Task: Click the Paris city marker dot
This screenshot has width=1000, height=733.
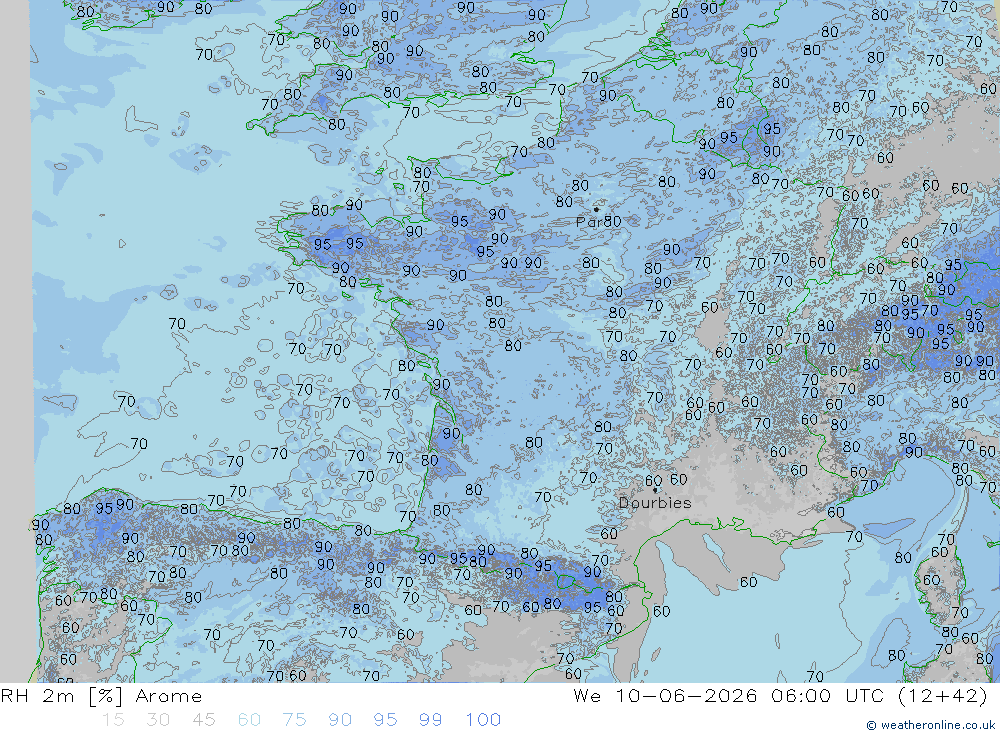Action: pos(596,209)
